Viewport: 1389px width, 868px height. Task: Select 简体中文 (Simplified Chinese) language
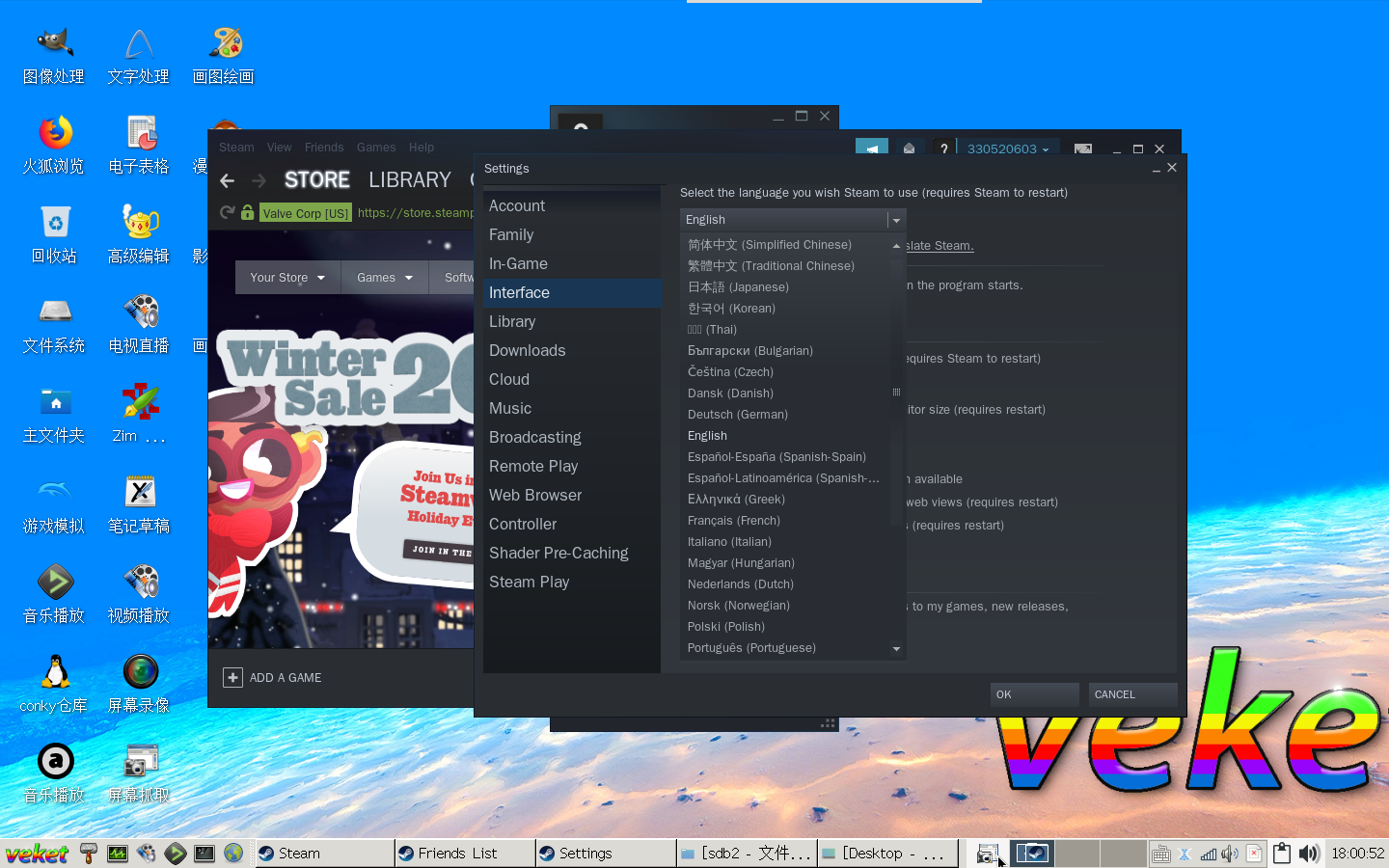pos(770,245)
